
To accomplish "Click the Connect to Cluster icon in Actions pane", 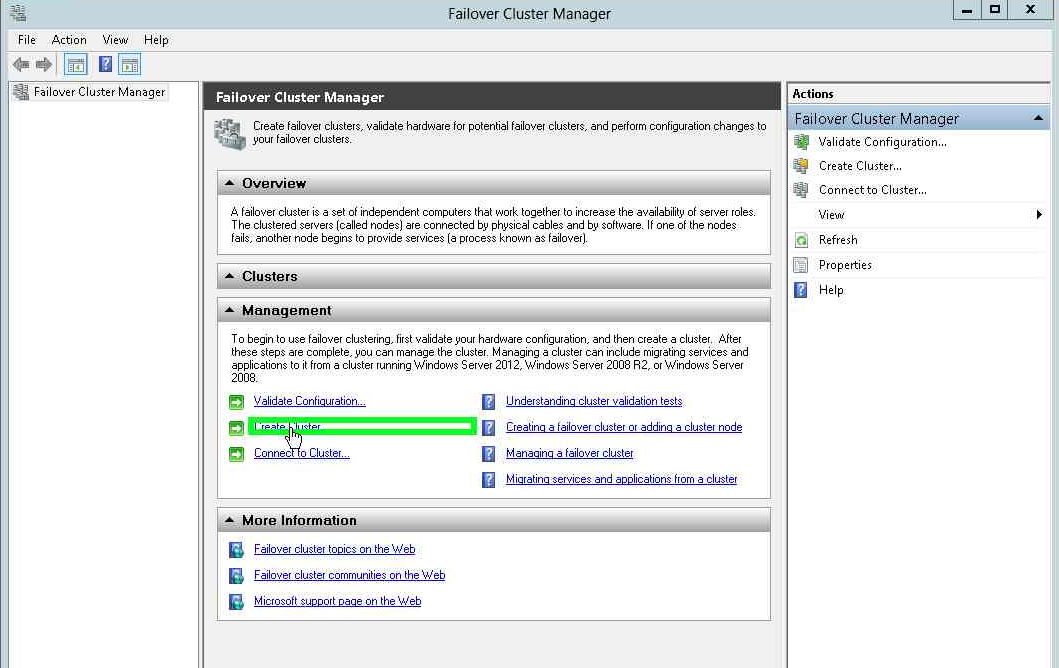I will [x=801, y=190].
